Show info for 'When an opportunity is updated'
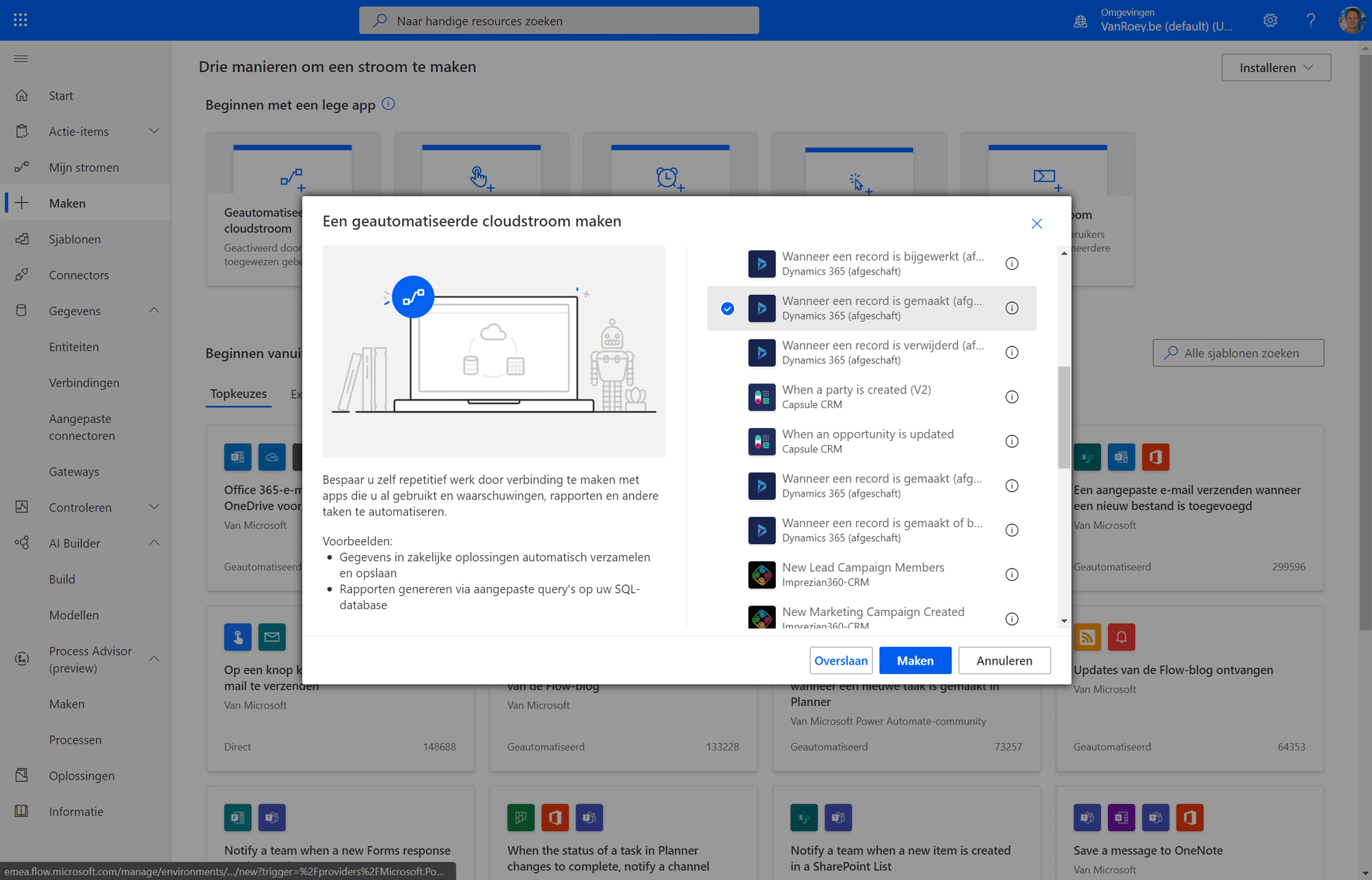The width and height of the screenshot is (1372, 880). tap(1012, 441)
